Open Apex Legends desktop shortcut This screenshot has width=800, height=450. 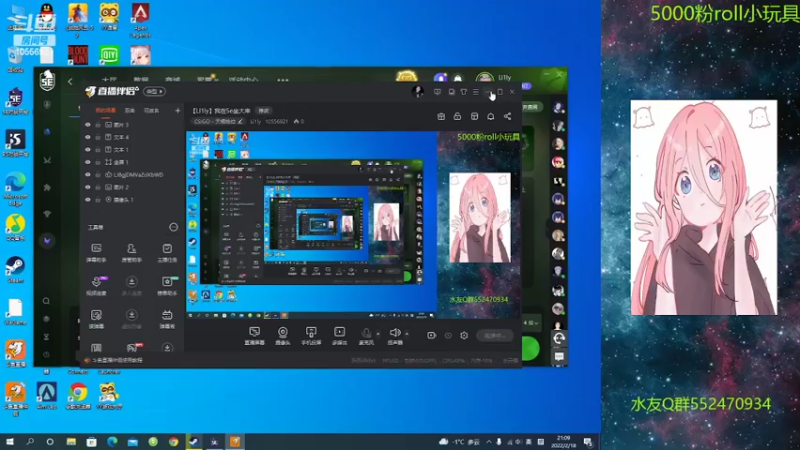pos(140,19)
